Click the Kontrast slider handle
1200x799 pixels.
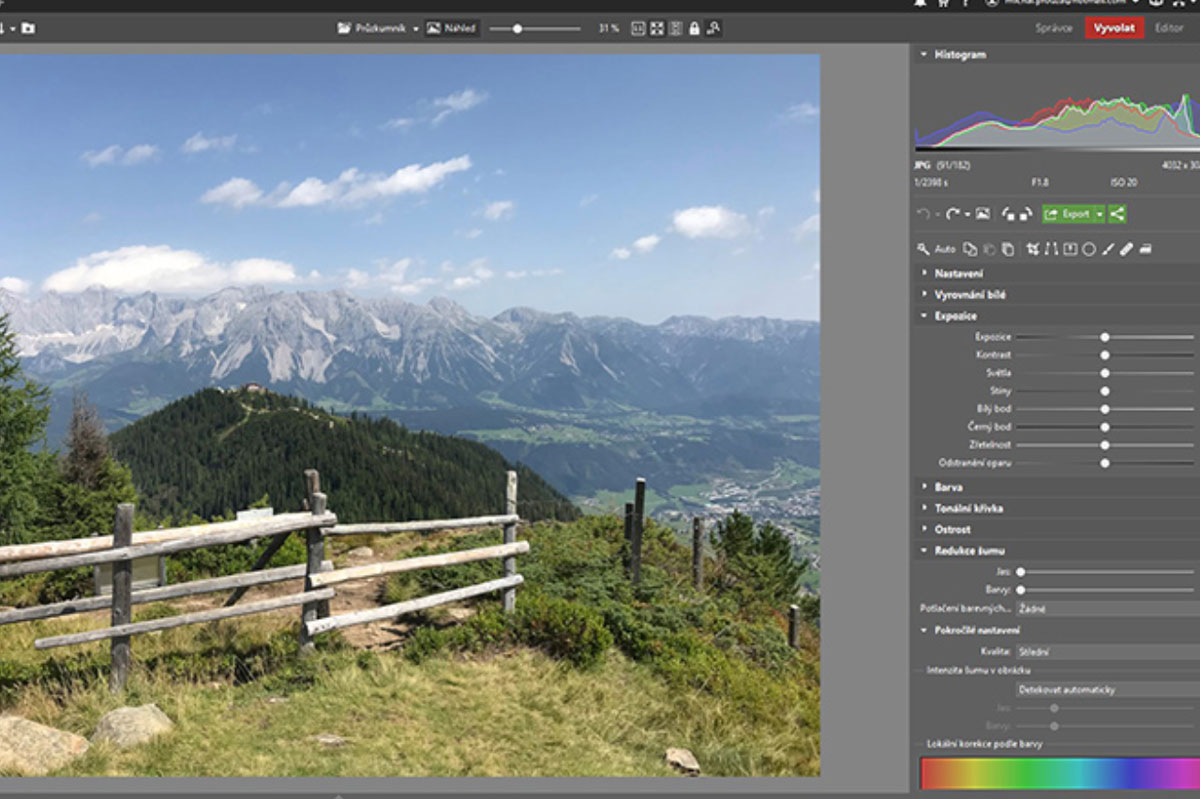[x=1105, y=355]
